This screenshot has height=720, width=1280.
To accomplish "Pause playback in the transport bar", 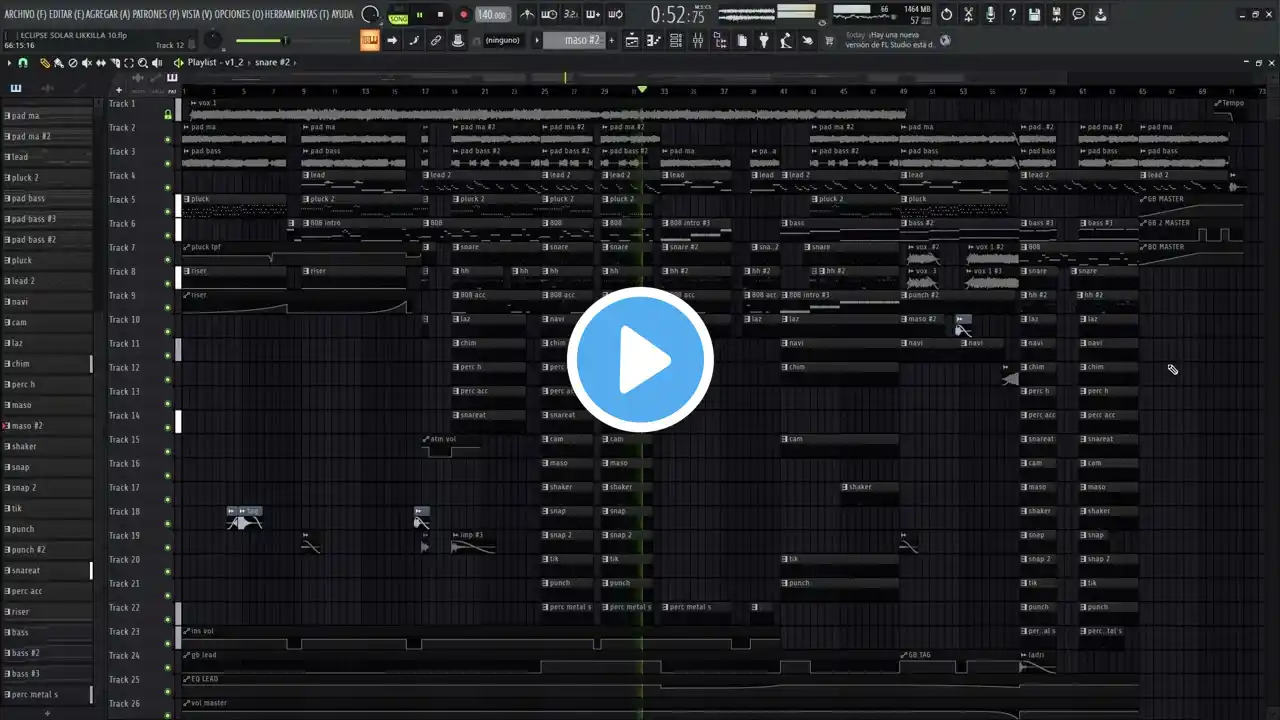I will (419, 15).
